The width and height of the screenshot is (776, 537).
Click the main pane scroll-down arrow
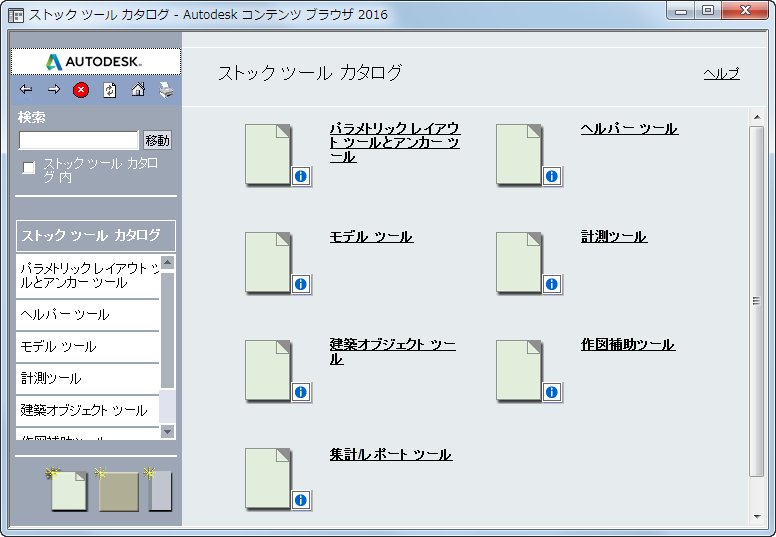[757, 517]
